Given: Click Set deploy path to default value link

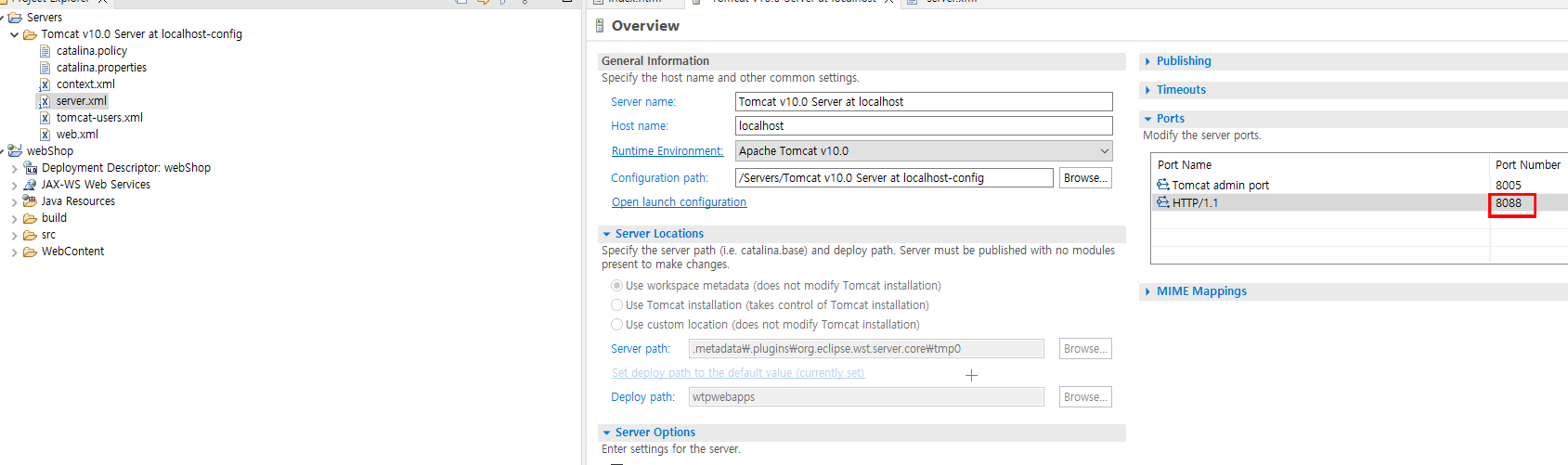Looking at the screenshot, I should [x=738, y=373].
